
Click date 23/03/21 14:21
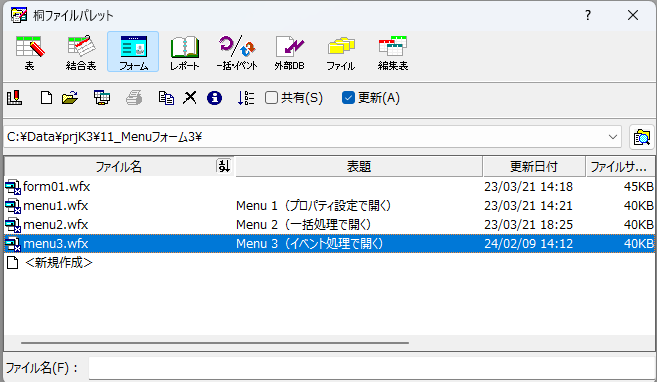coord(528,206)
